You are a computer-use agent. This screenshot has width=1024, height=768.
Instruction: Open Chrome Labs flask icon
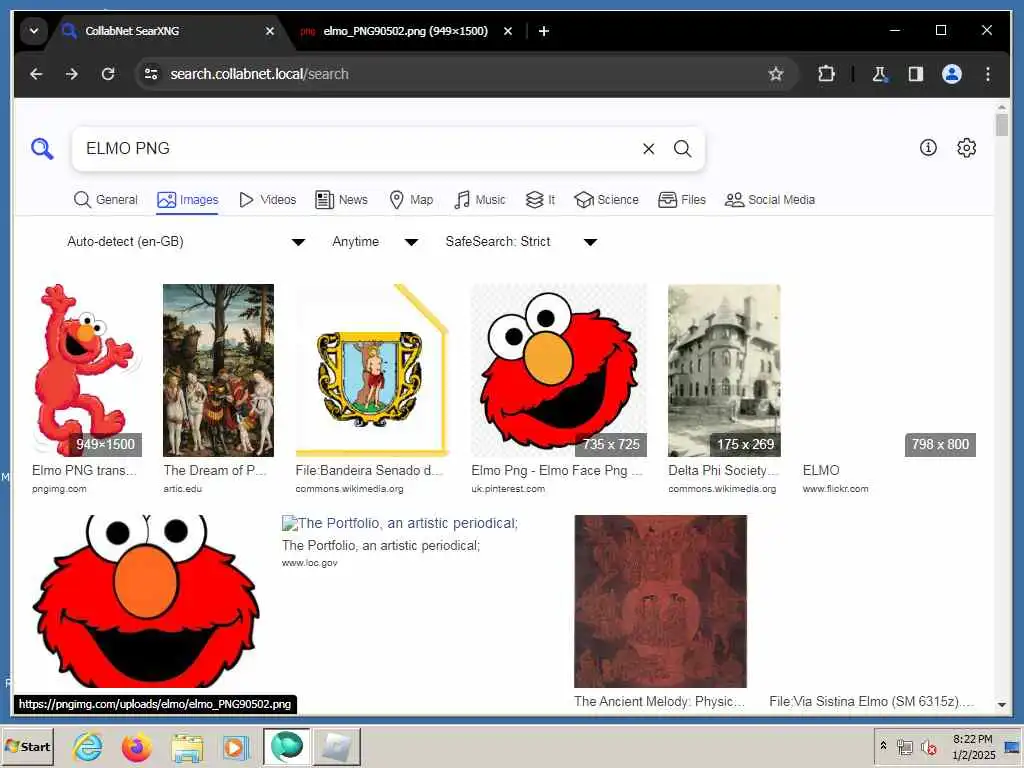coord(880,74)
